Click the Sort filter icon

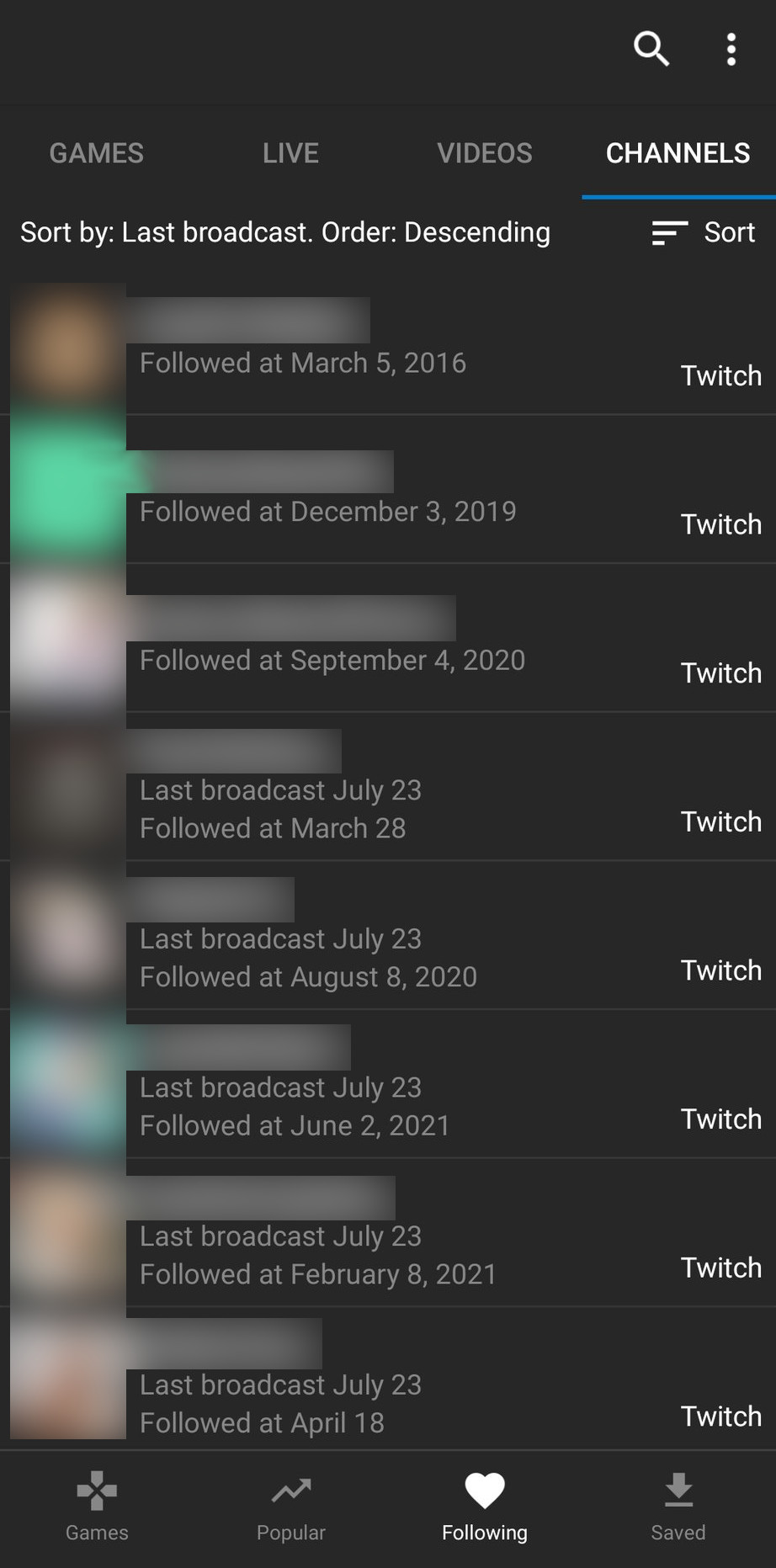(667, 232)
